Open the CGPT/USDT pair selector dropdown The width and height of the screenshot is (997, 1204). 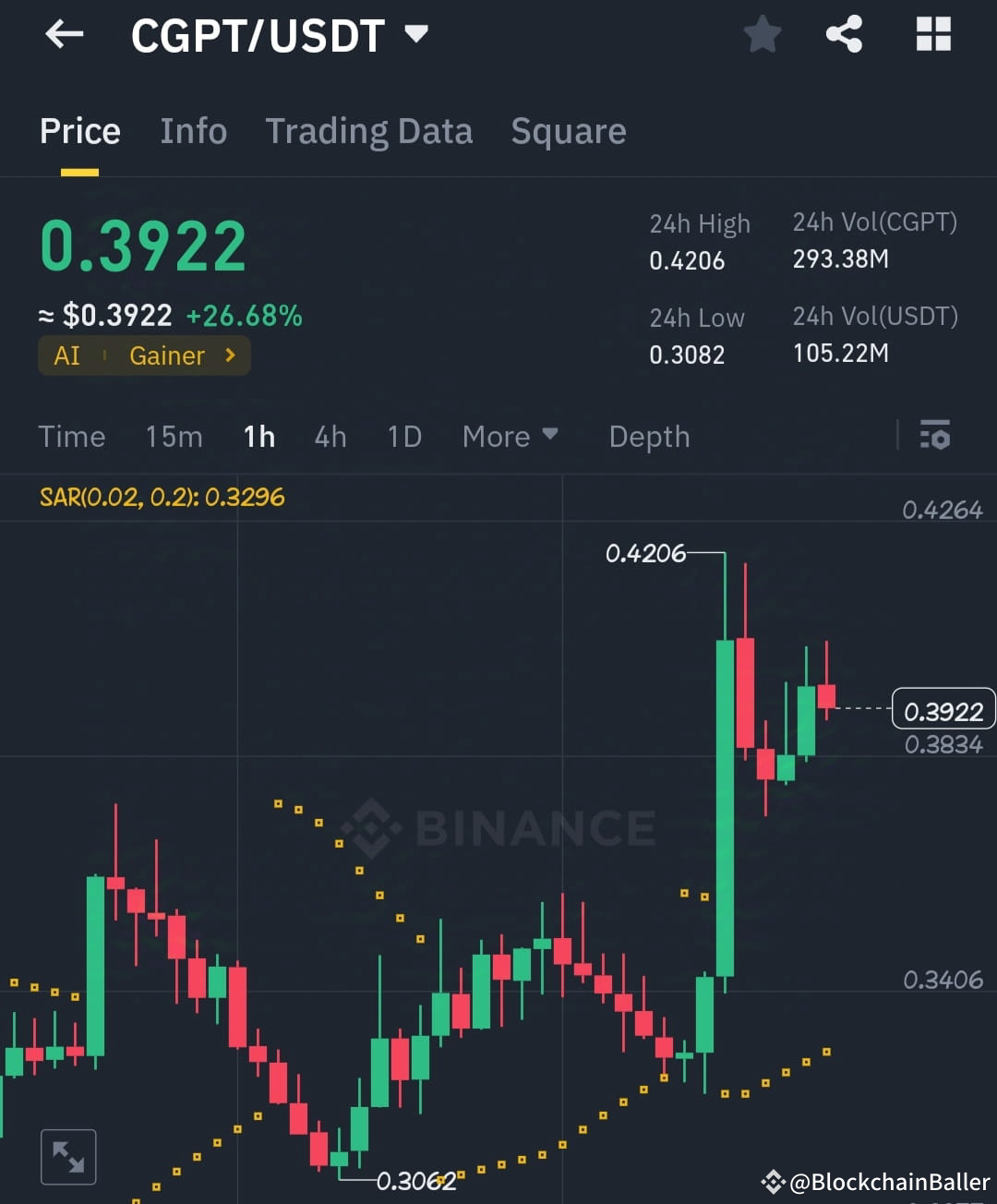point(415,34)
